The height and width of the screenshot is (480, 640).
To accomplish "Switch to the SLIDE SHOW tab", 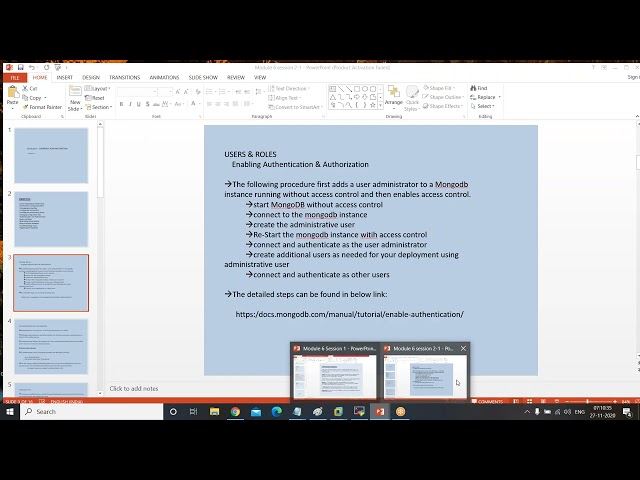I will pyautogui.click(x=203, y=78).
